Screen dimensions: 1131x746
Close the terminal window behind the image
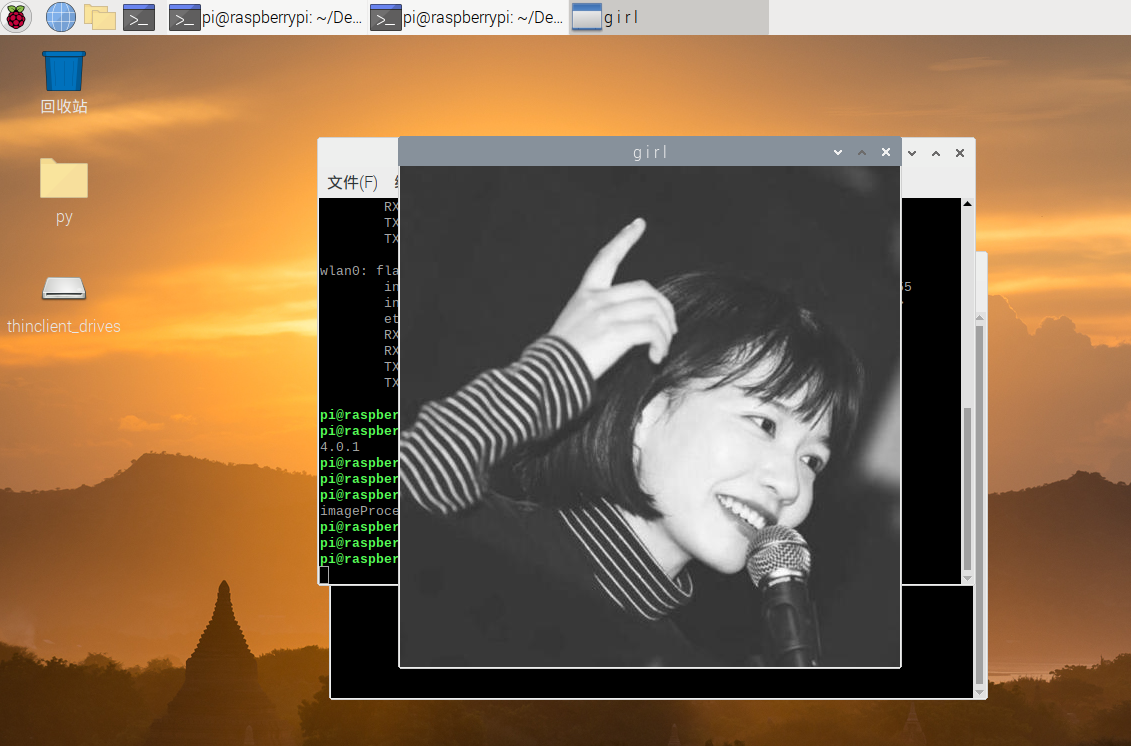960,153
